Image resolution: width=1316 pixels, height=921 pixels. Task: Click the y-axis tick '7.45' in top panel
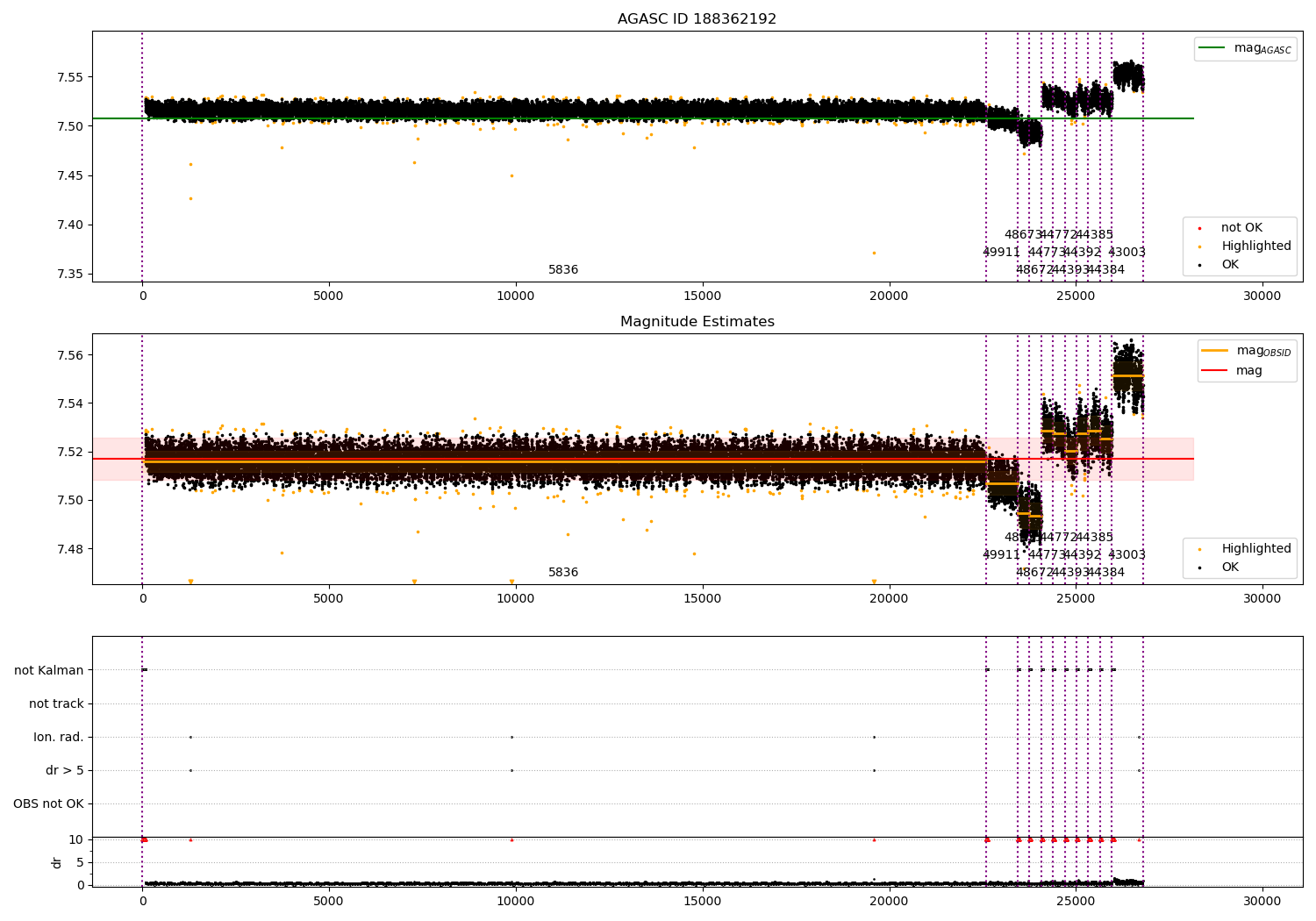70,176
